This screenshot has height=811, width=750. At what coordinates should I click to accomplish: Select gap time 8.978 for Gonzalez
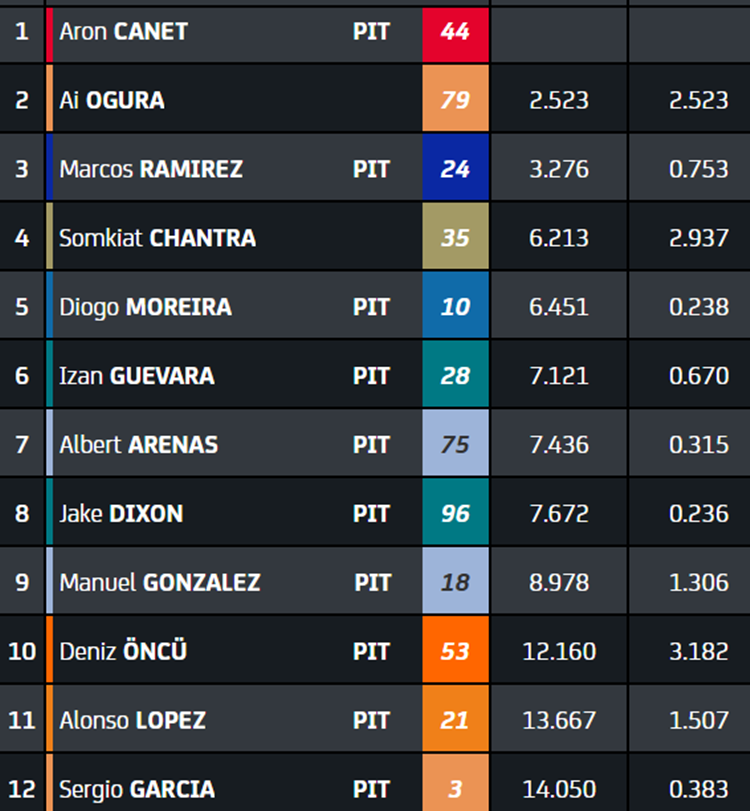tap(559, 582)
